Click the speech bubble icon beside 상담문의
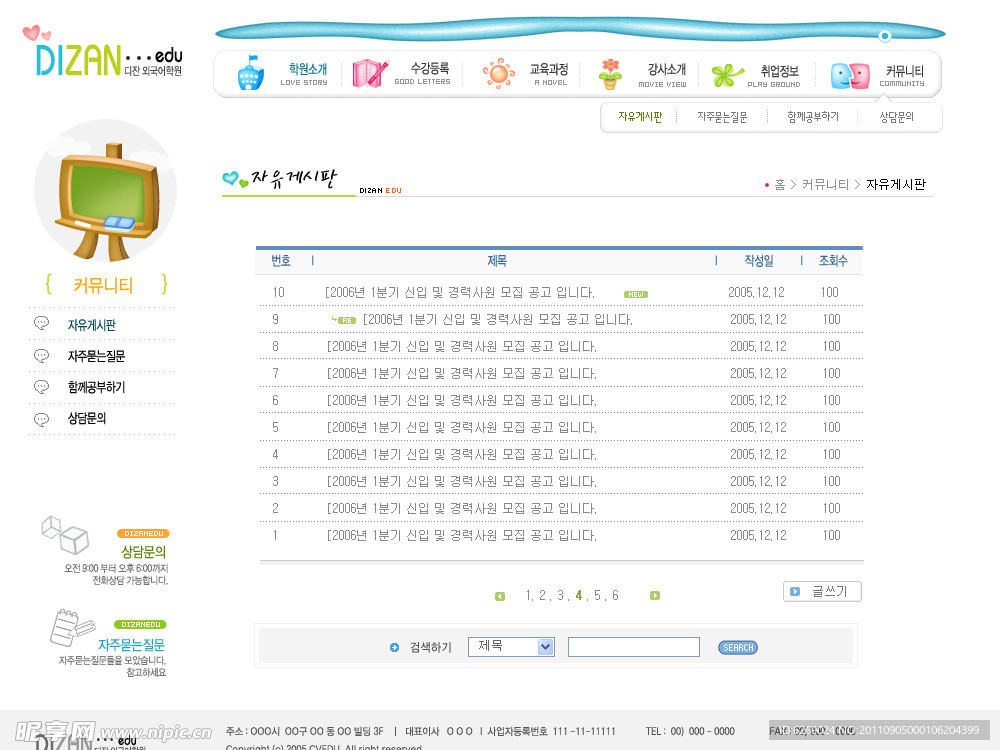This screenshot has width=1000, height=750. point(41,419)
